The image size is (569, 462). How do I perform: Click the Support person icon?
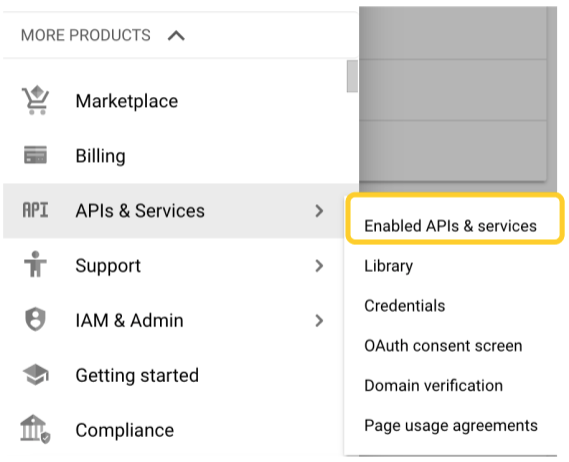pyautogui.click(x=35, y=264)
